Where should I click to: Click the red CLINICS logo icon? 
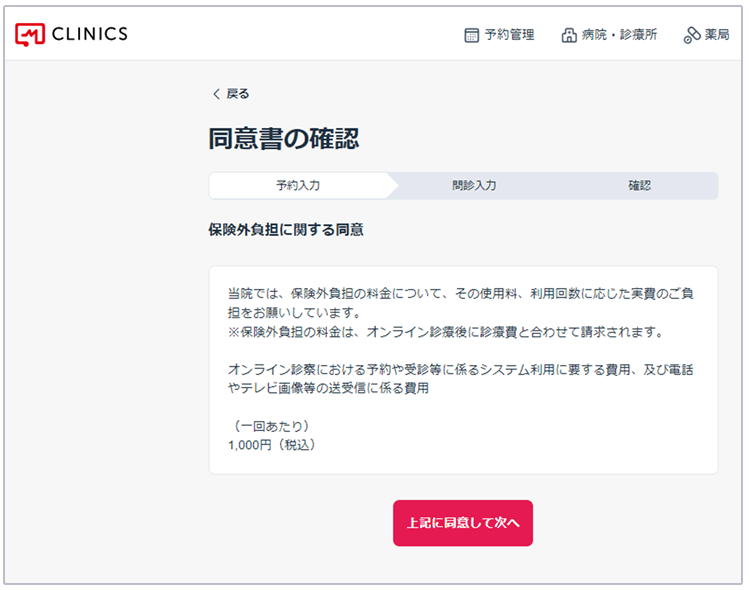(x=30, y=35)
